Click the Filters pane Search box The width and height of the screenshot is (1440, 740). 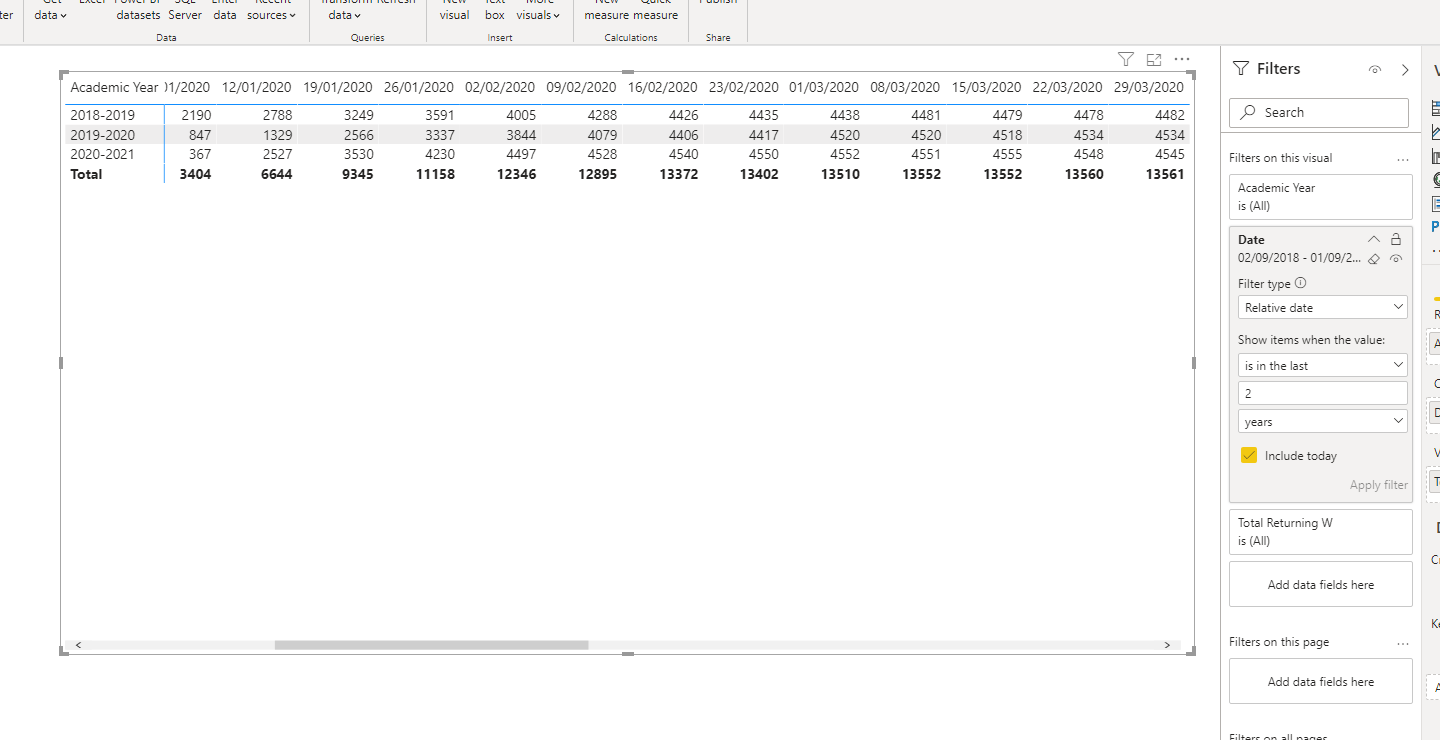[1318, 113]
